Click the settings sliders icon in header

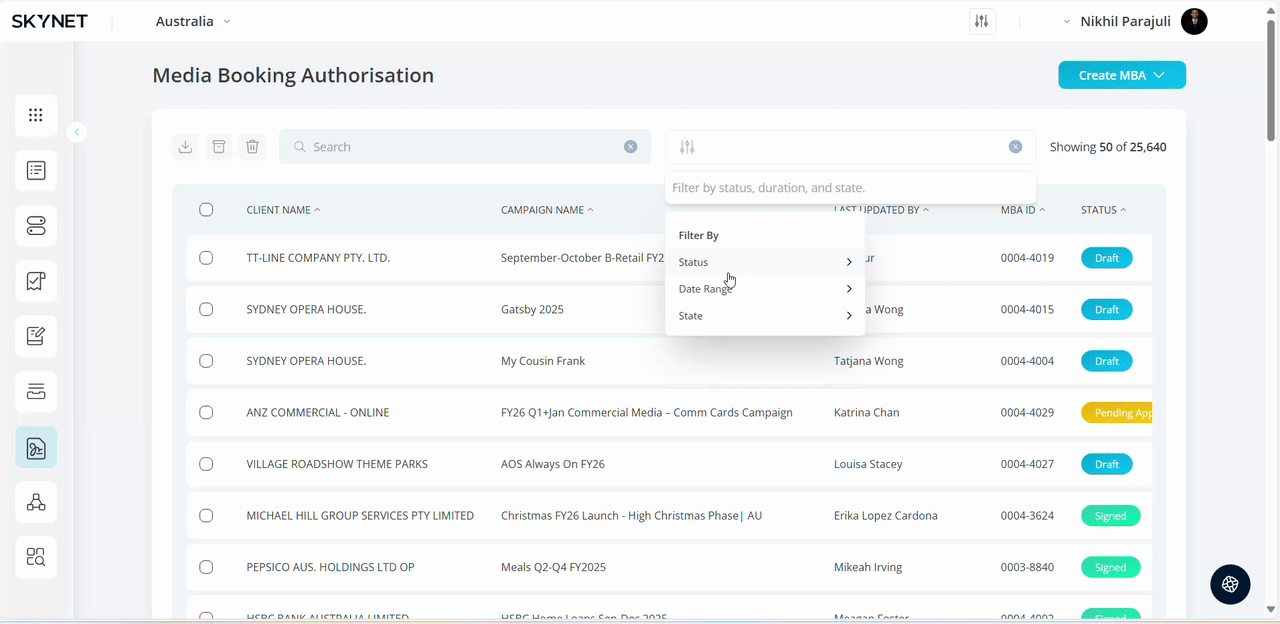(x=982, y=22)
